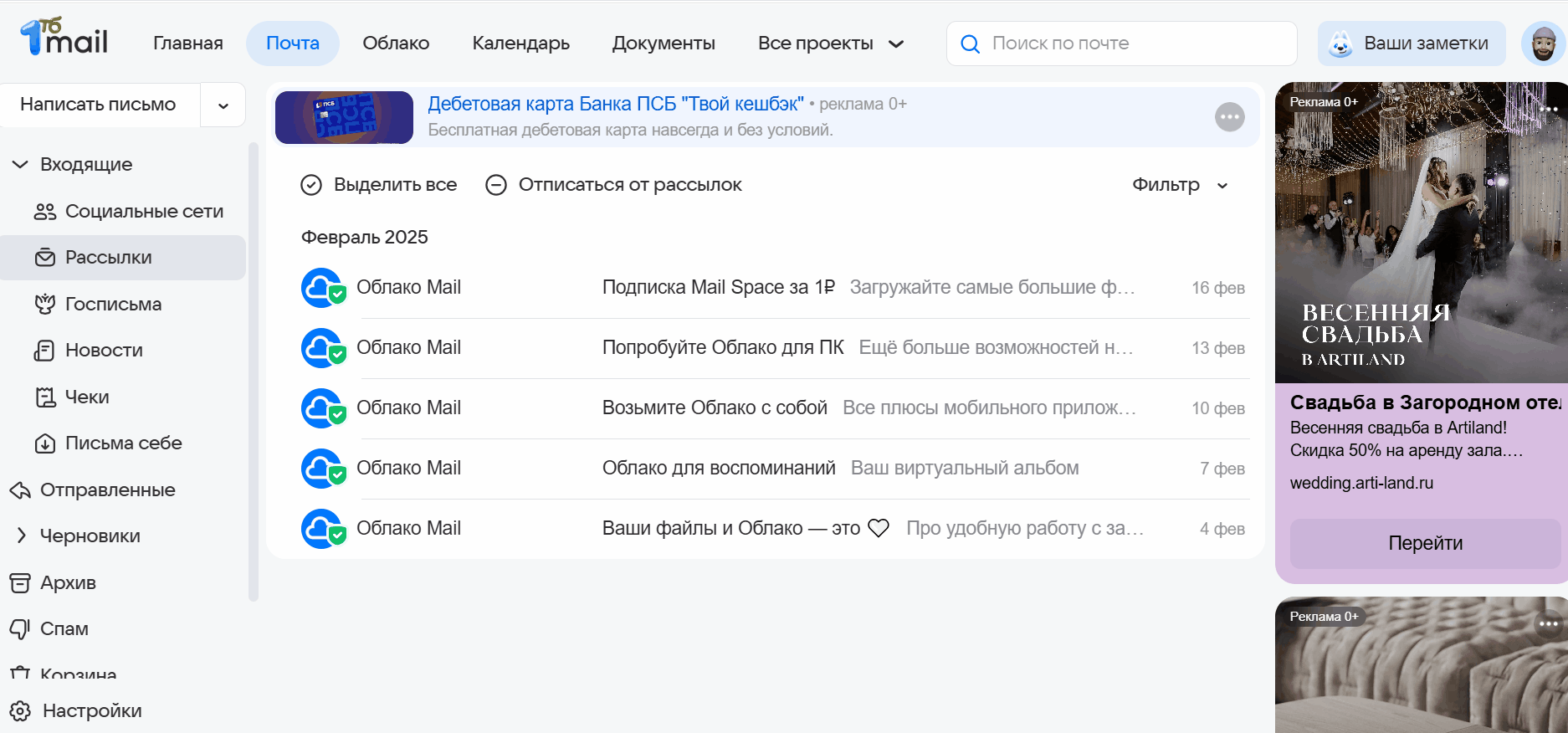Switch to the Почта tab

click(x=293, y=44)
